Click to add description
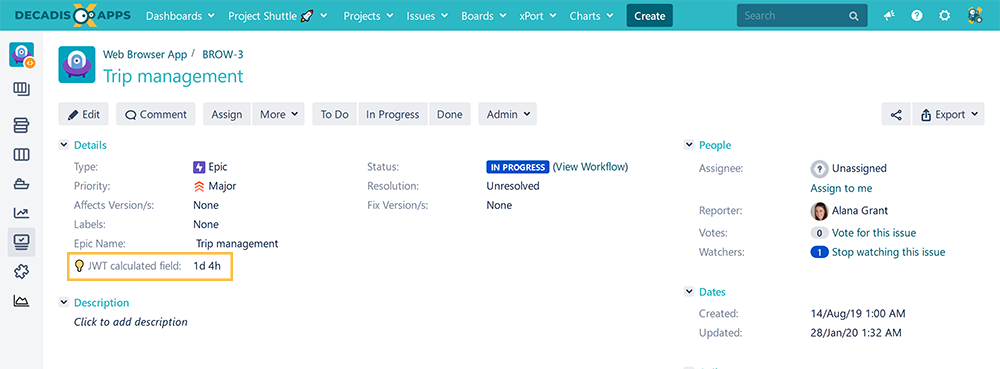 pos(131,322)
